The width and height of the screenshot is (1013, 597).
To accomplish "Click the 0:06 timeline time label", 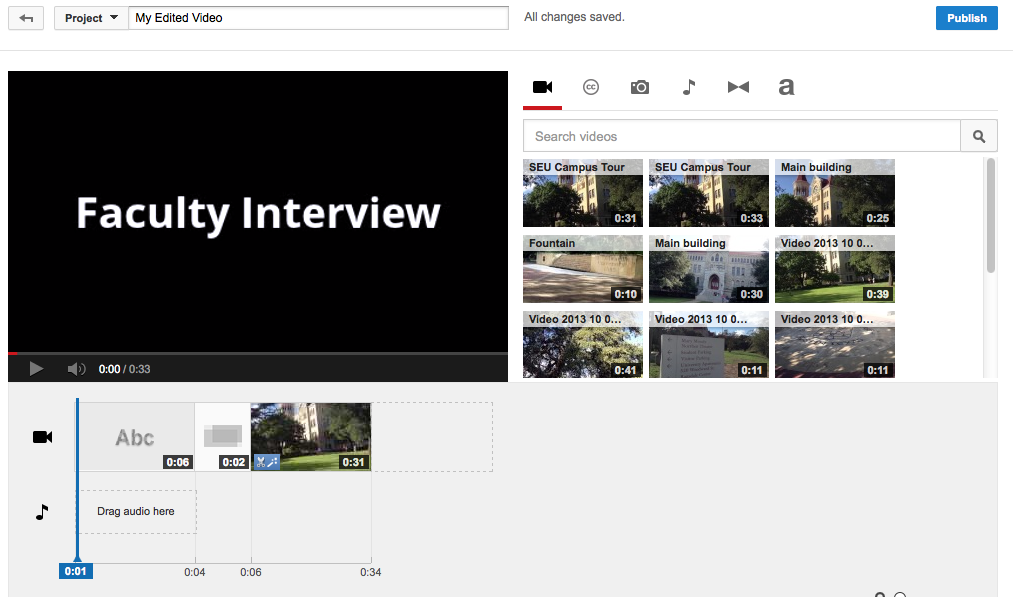I will point(251,572).
